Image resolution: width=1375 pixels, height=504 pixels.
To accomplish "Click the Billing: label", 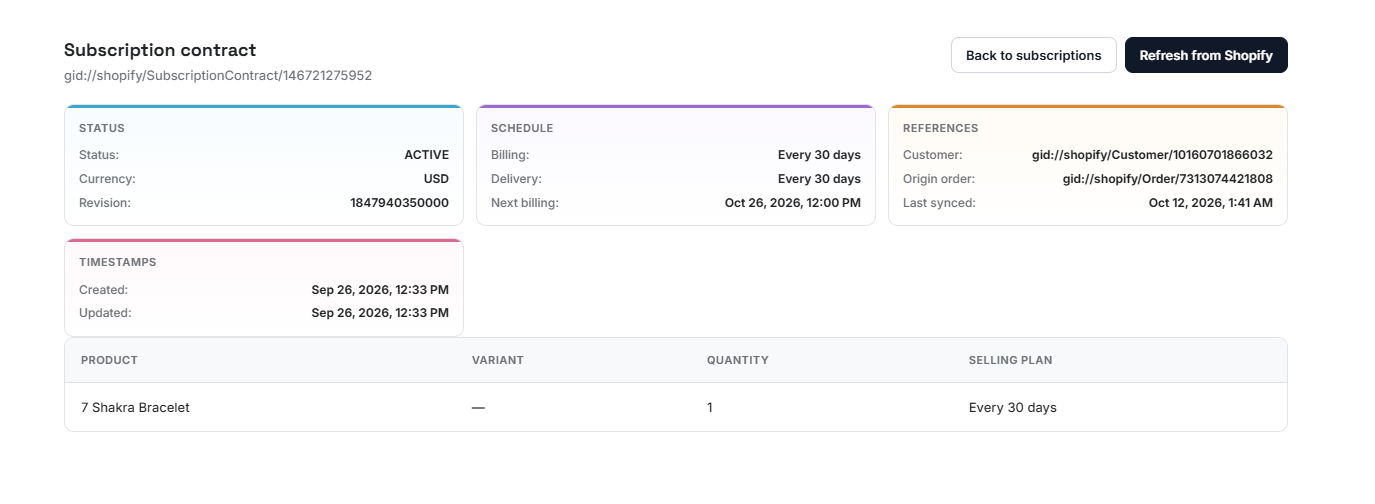I will pyautogui.click(x=510, y=155).
